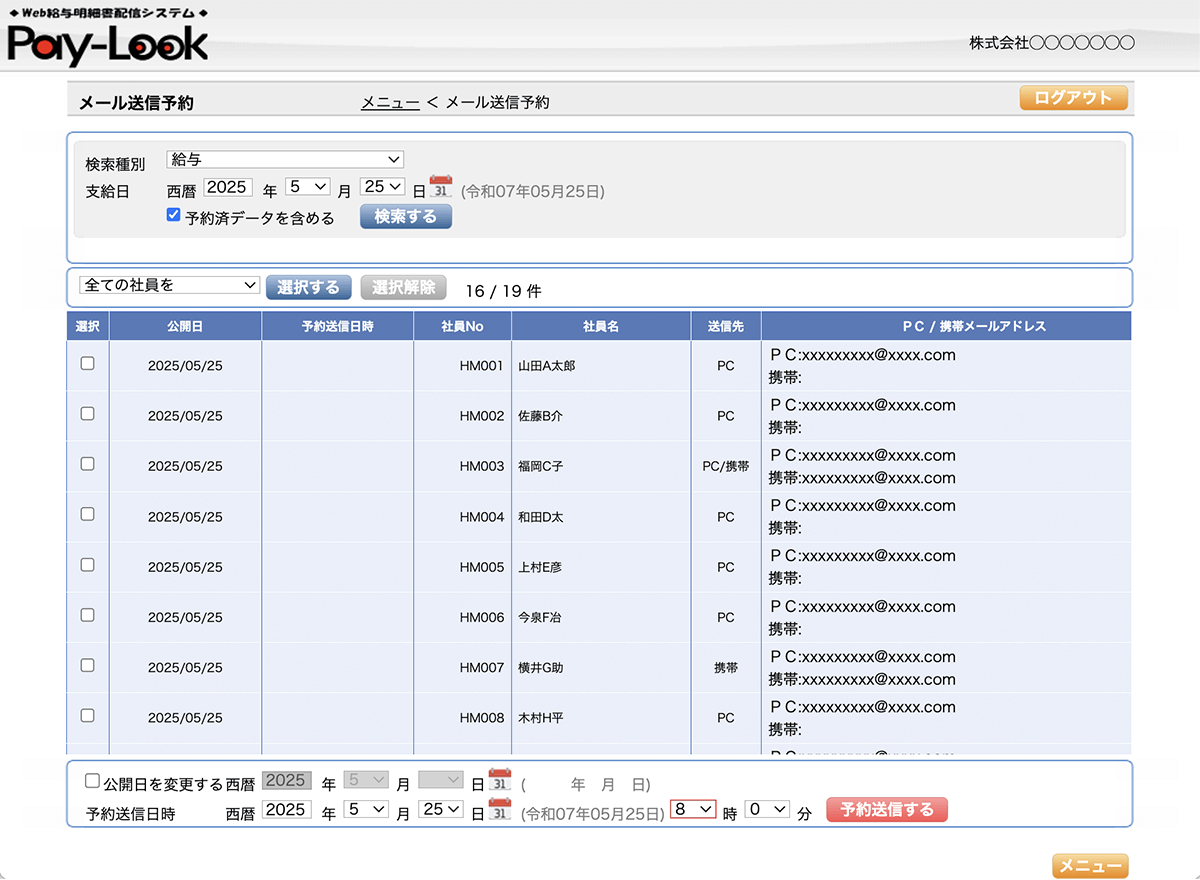Screen dimensions: 1200x880
Task: Click the 支給日 year input field
Action: 228,187
